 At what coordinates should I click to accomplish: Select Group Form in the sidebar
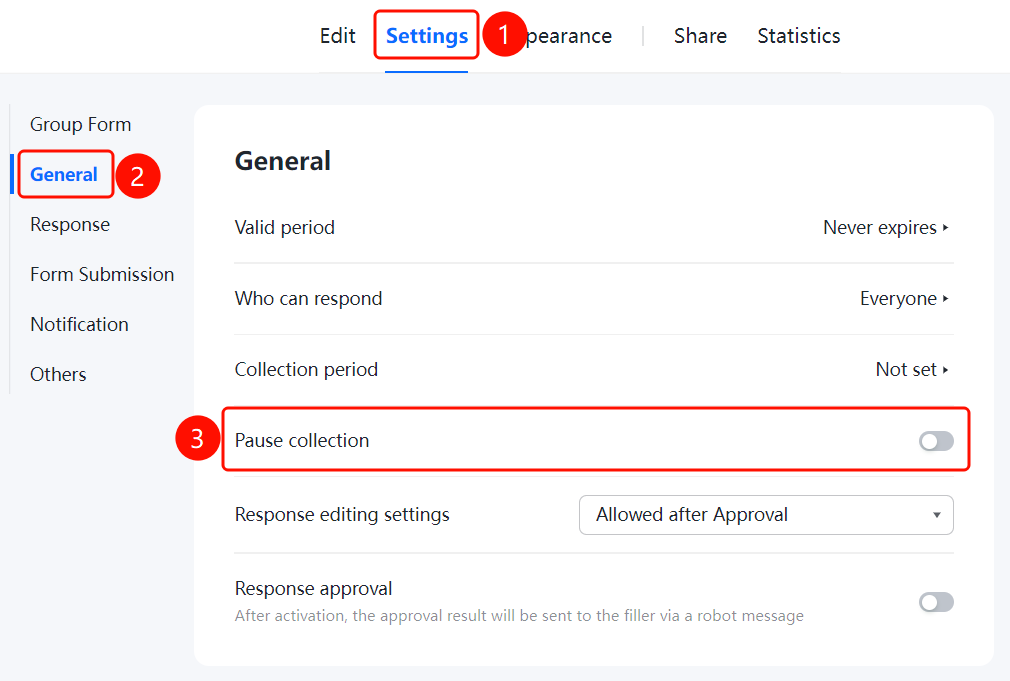coord(81,124)
